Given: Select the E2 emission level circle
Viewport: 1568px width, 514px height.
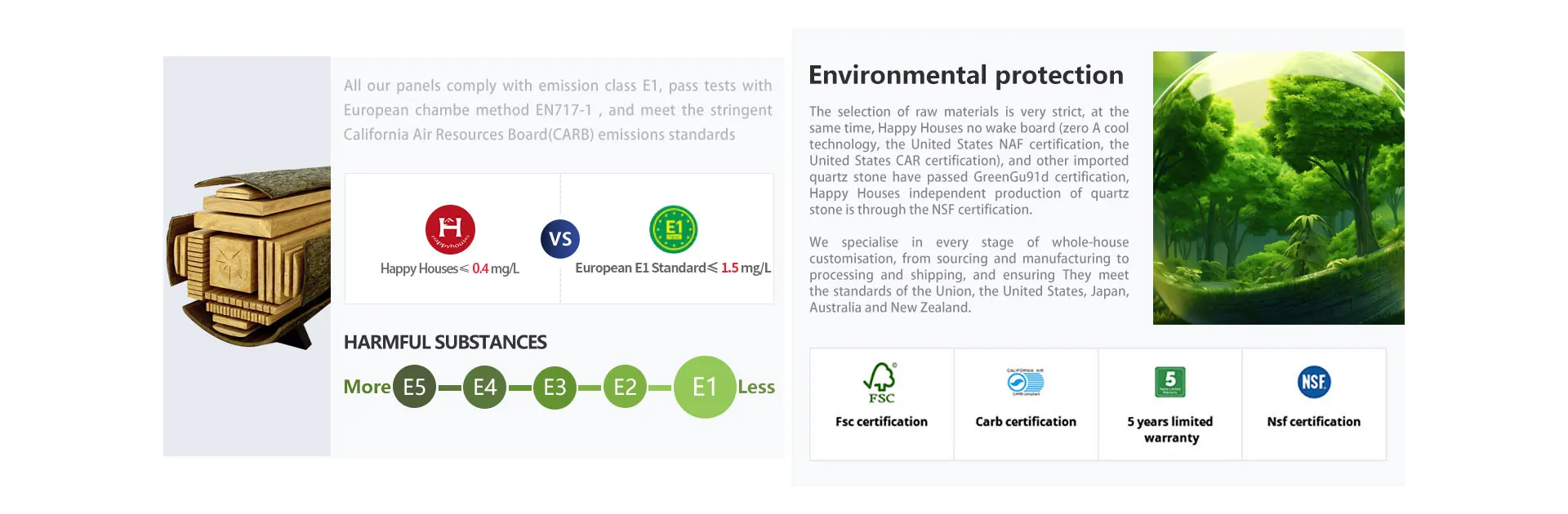Looking at the screenshot, I should click(625, 387).
